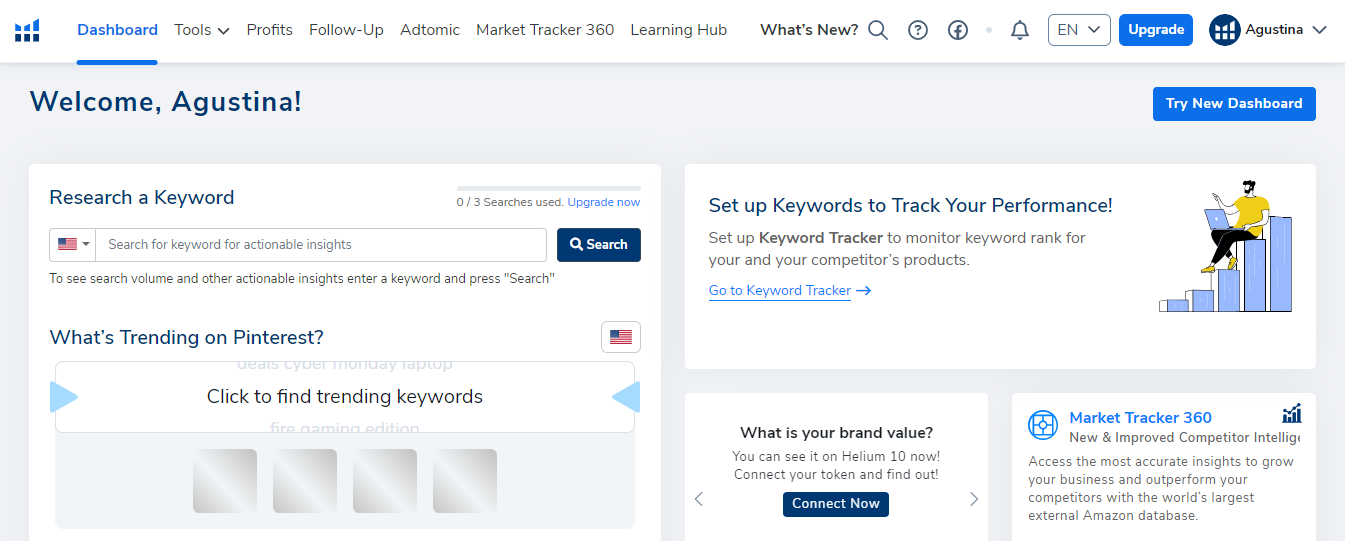Viewport: 1345px width, 541px height.
Task: Click the blue Upgrade button
Action: click(x=1156, y=30)
